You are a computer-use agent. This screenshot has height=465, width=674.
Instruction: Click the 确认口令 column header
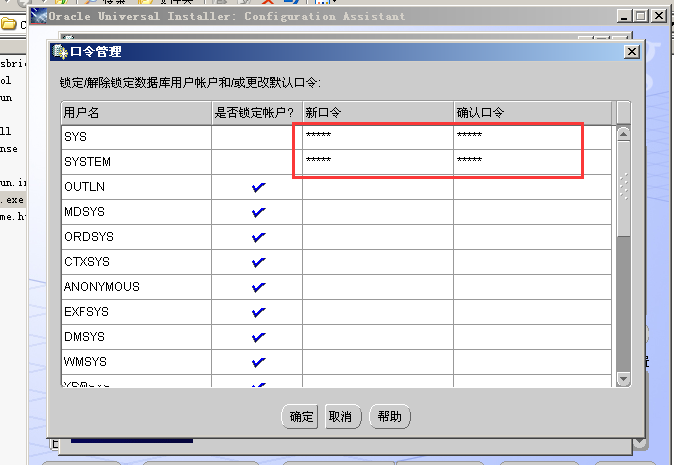[532, 113]
